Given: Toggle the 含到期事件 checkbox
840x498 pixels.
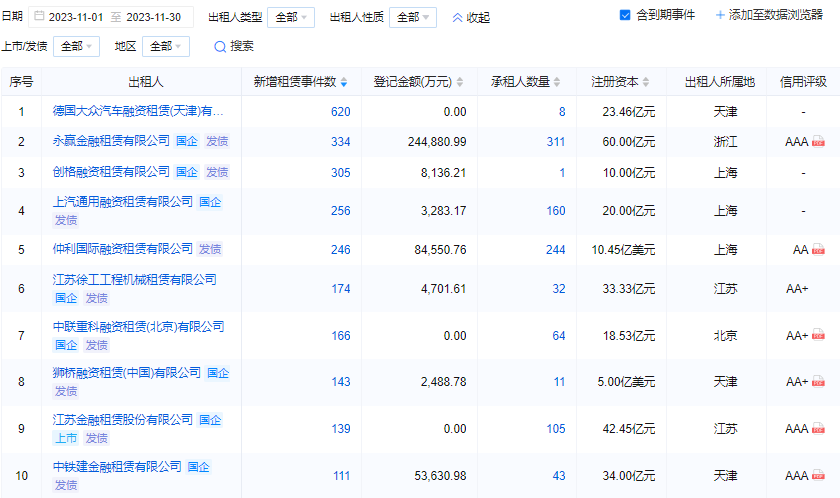Looking at the screenshot, I should point(625,15).
